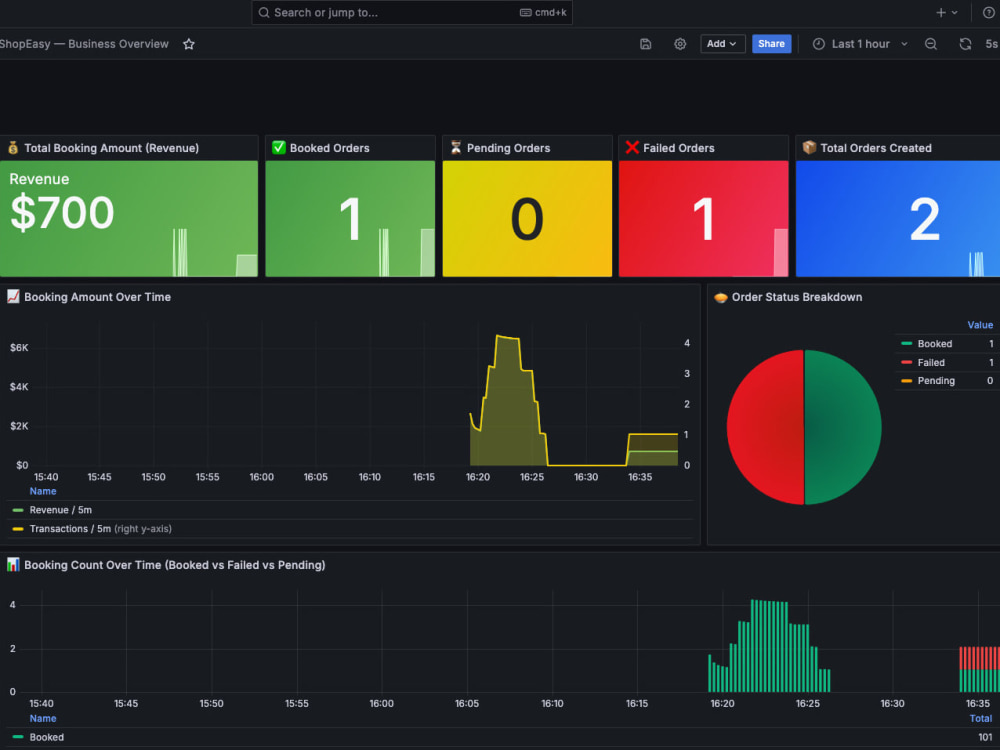Screen dimensions: 1000x750
Task: Toggle Booked series in Booking Count legend
Action: (47, 737)
